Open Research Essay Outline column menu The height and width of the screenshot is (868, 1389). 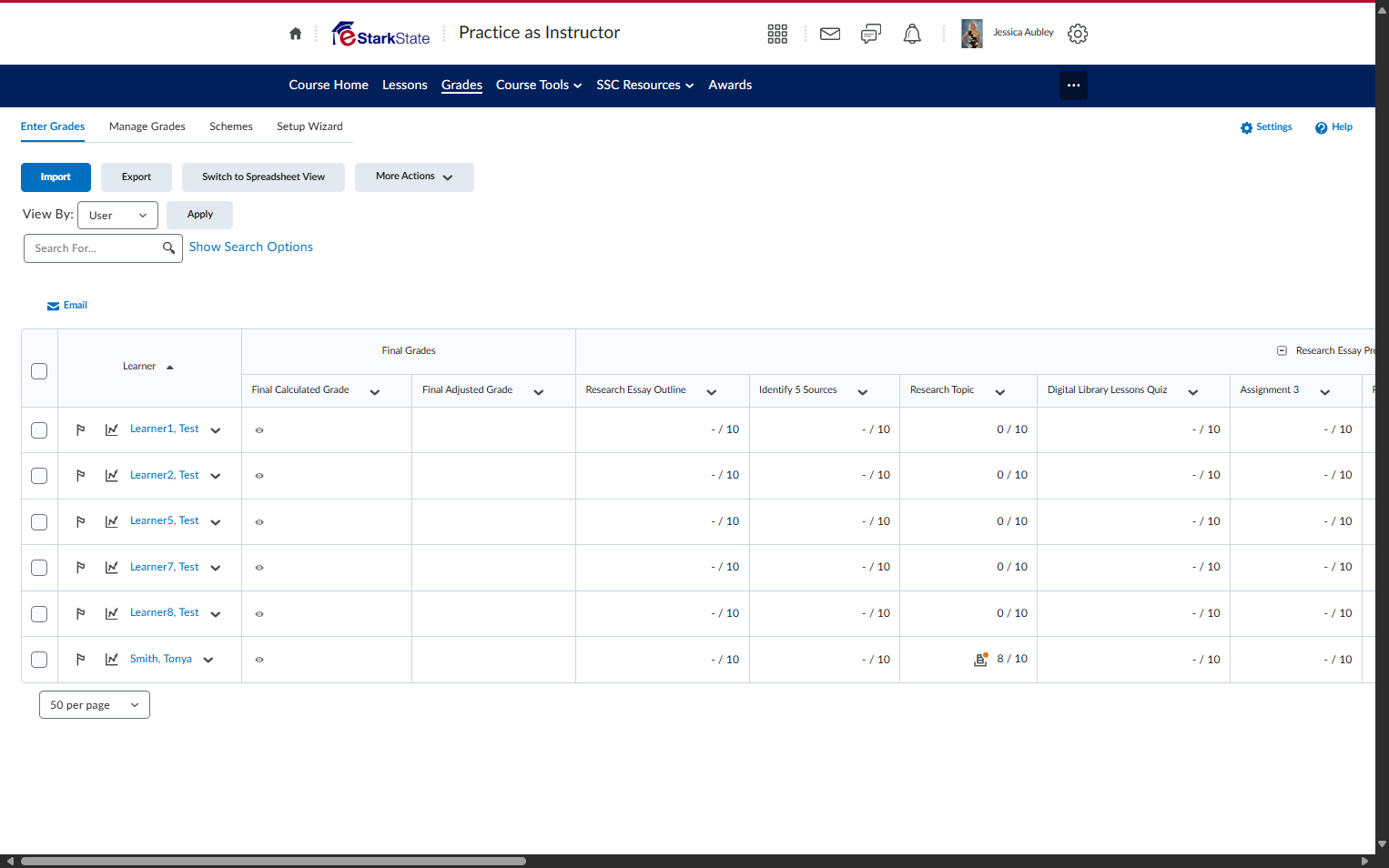pyautogui.click(x=711, y=391)
